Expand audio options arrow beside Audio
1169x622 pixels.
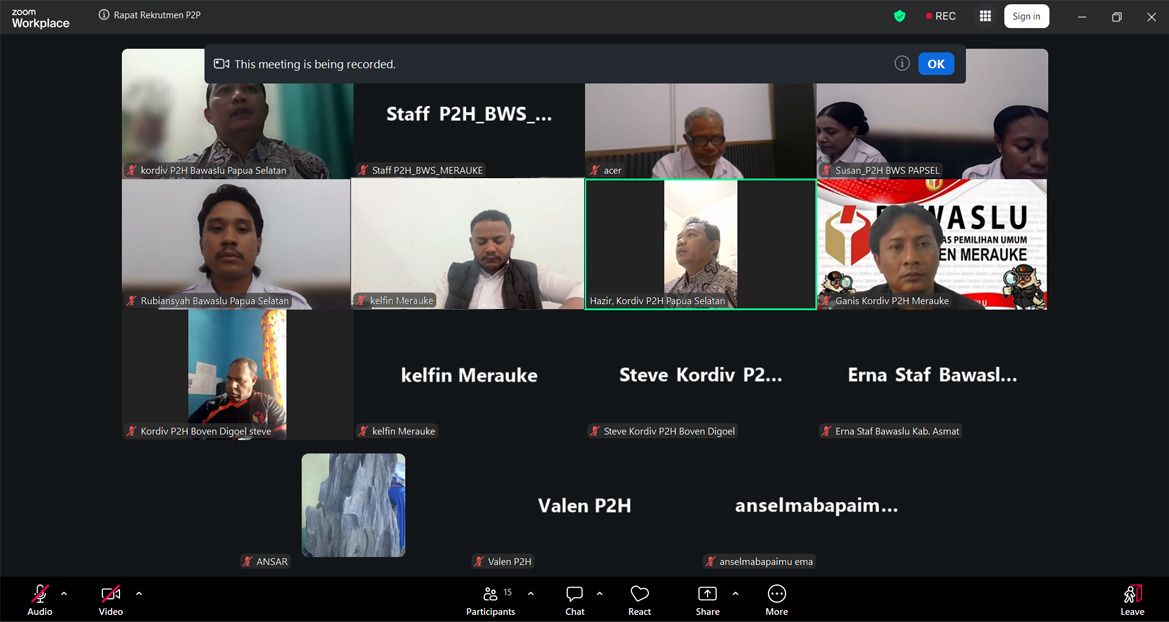pyautogui.click(x=63, y=594)
